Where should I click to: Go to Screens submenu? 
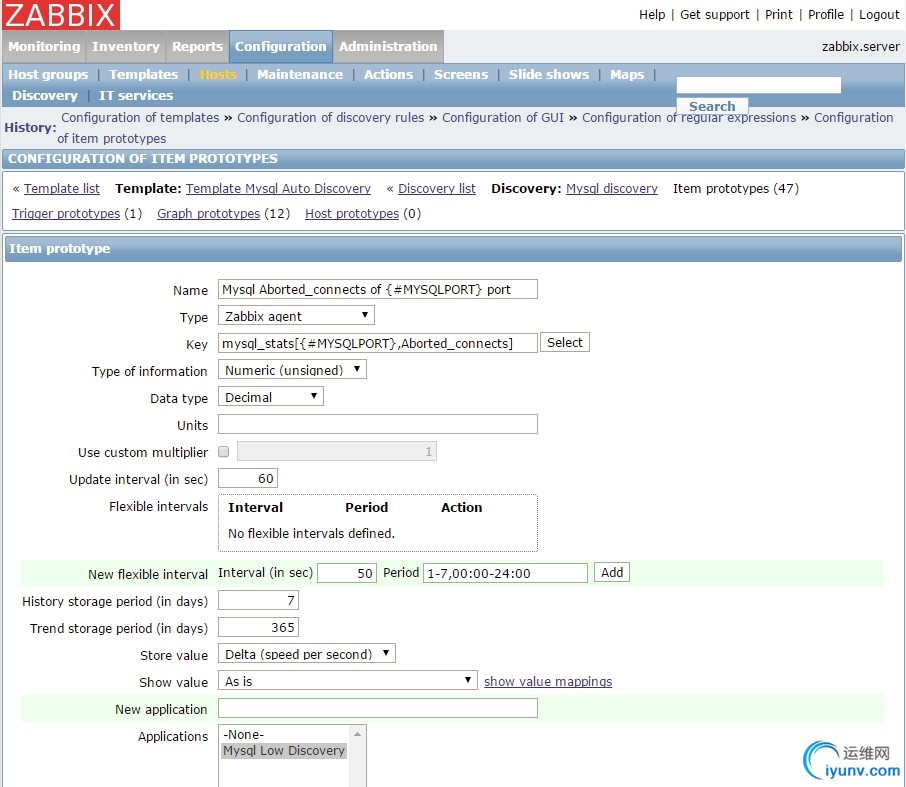point(461,75)
